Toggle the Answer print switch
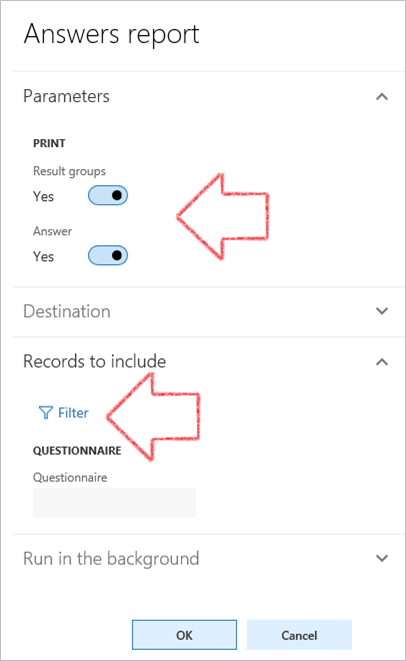The width and height of the screenshot is (406, 661). coord(108,255)
